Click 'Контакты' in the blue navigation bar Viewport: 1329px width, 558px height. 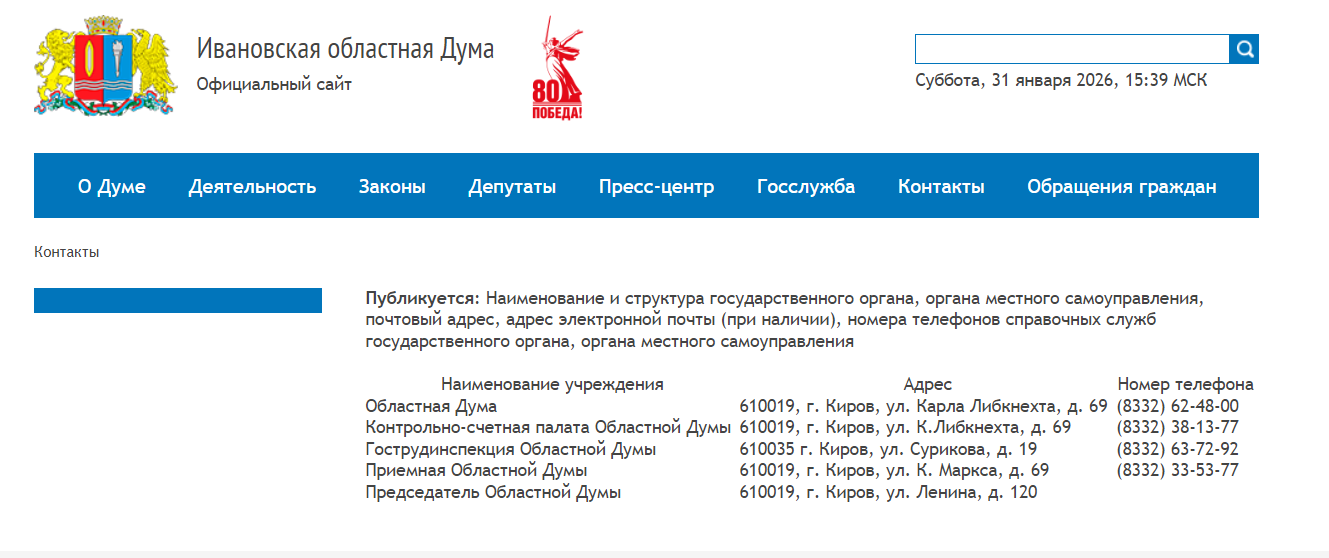click(x=941, y=187)
